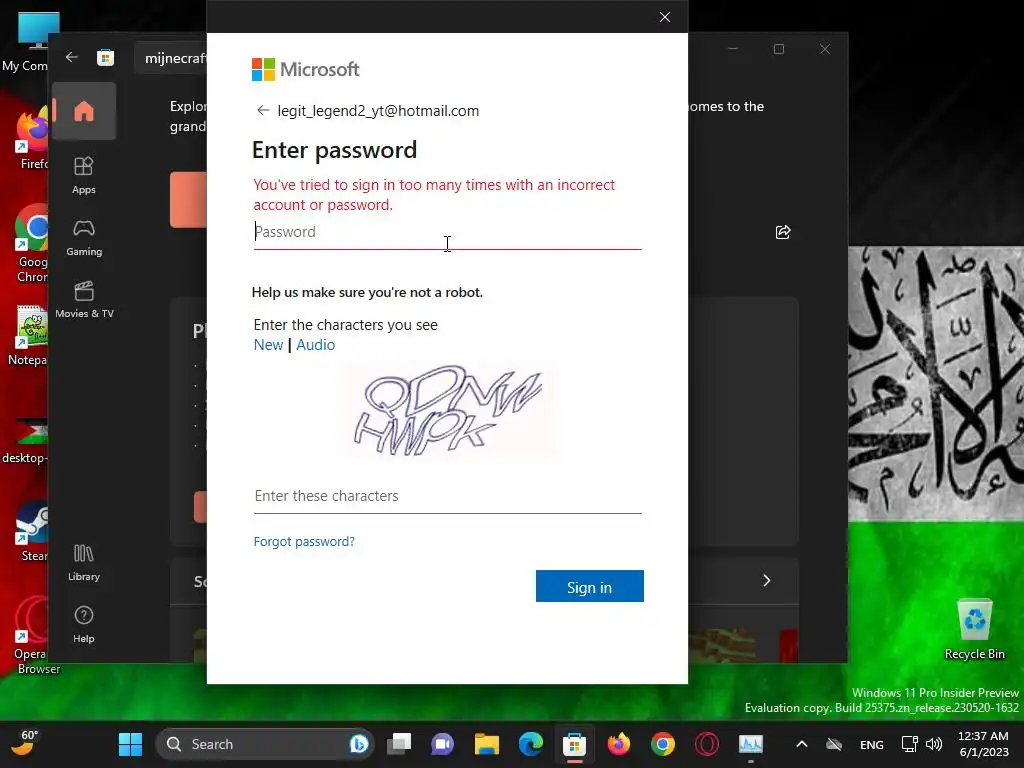The image size is (1024, 768).
Task: Open Firefox from the taskbar
Action: [x=618, y=744]
